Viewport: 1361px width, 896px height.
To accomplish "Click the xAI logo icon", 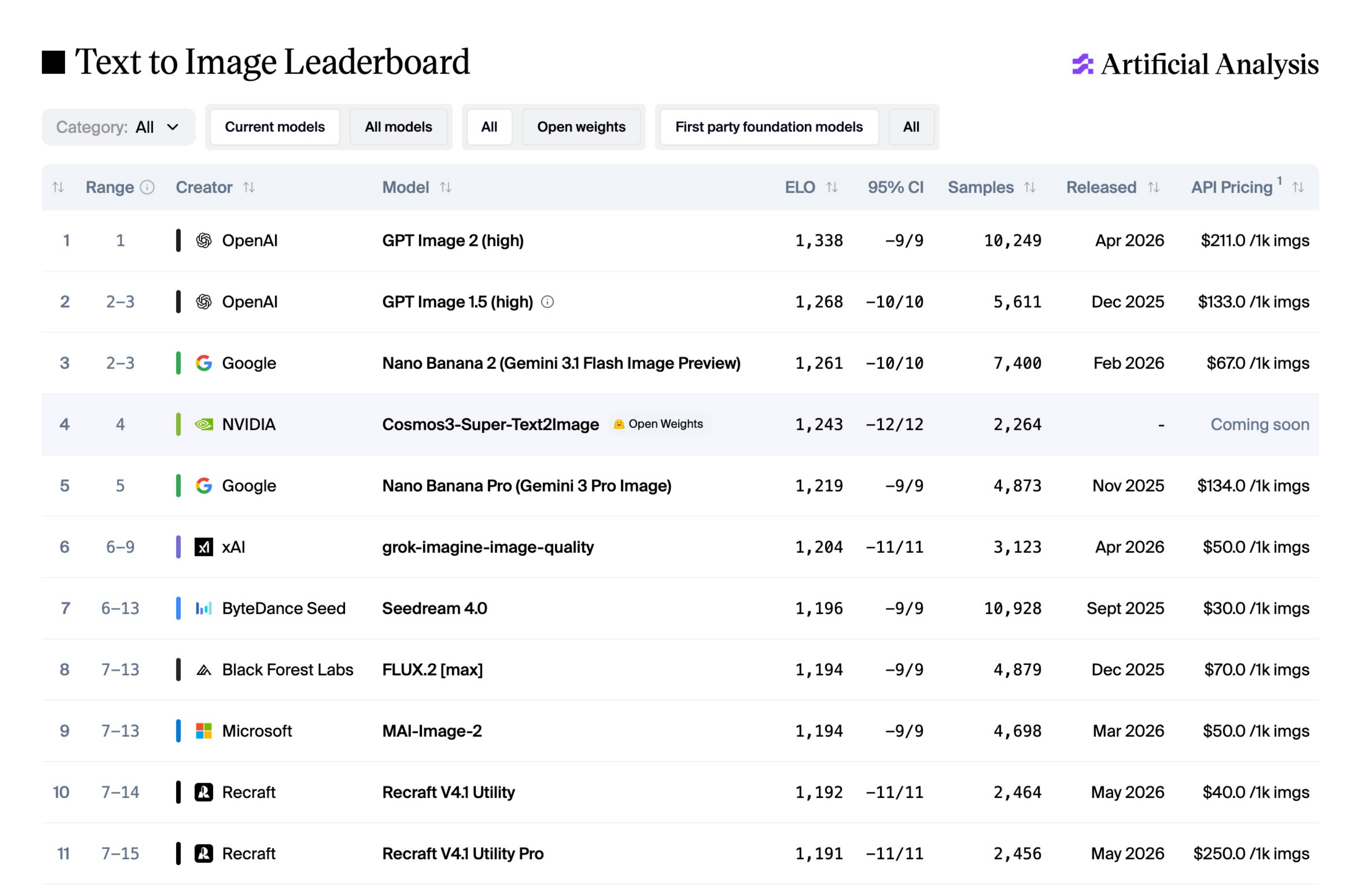I will [x=204, y=547].
